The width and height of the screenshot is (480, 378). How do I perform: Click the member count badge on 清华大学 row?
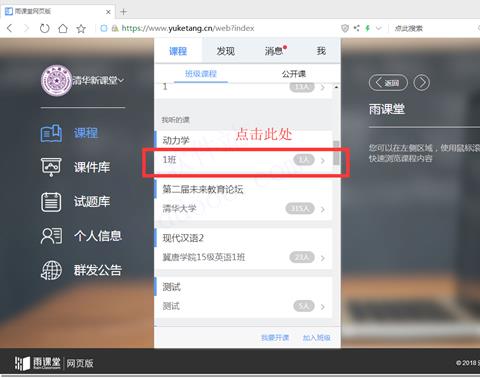click(300, 209)
